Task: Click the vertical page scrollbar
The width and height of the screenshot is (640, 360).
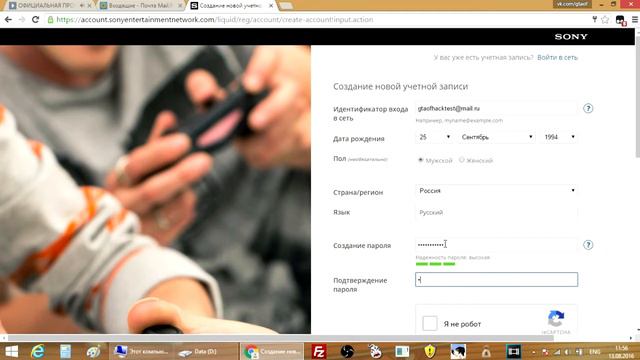Action: [637, 97]
